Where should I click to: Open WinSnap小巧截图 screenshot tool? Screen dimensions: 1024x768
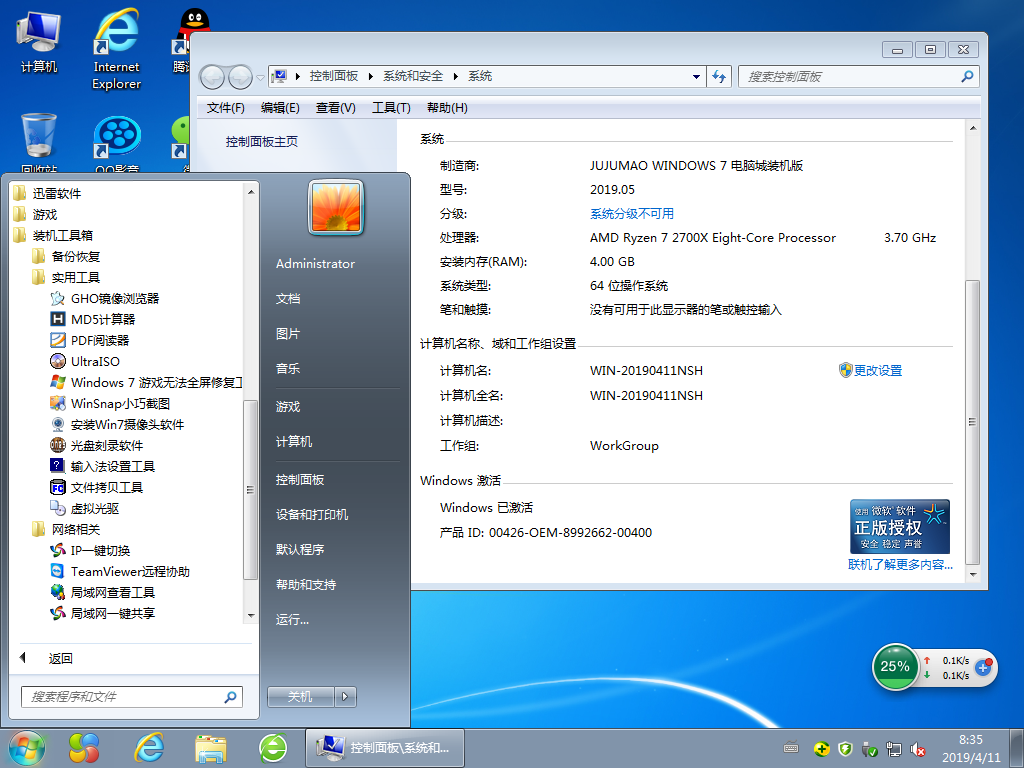pos(119,403)
